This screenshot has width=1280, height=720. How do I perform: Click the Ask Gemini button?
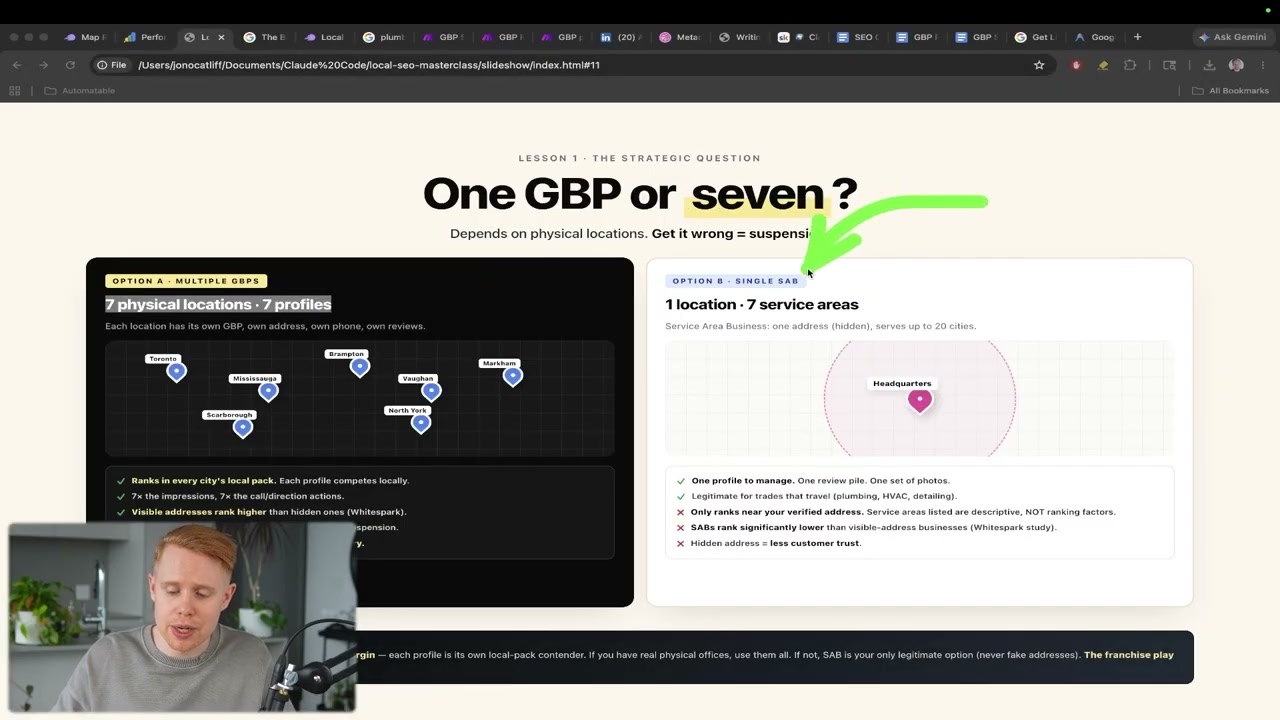point(1232,37)
